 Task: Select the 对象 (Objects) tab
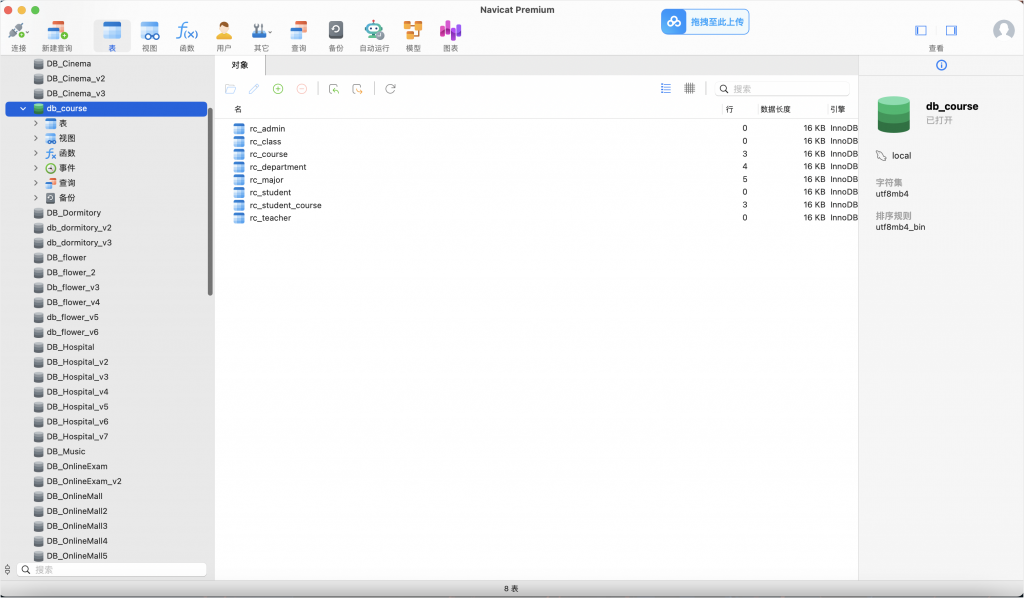240,66
